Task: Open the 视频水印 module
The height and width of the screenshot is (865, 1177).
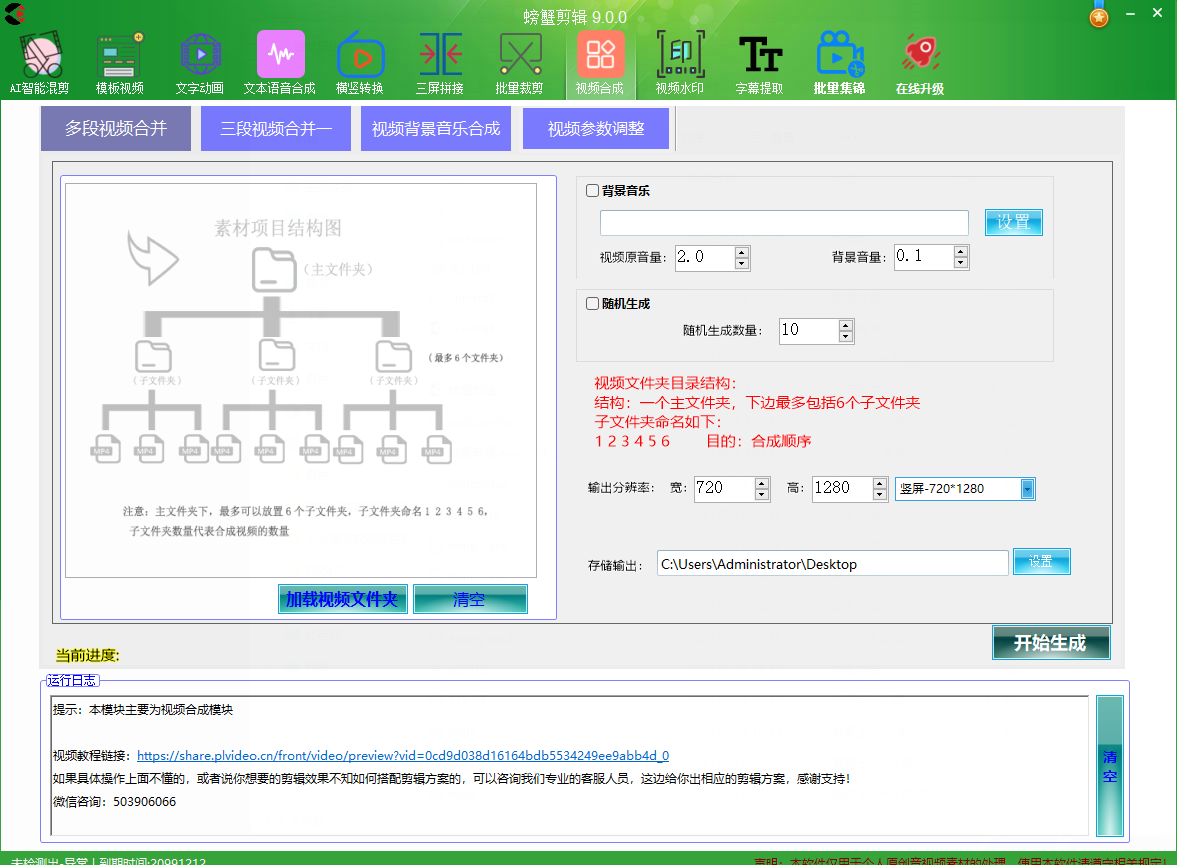Action: click(x=680, y=61)
